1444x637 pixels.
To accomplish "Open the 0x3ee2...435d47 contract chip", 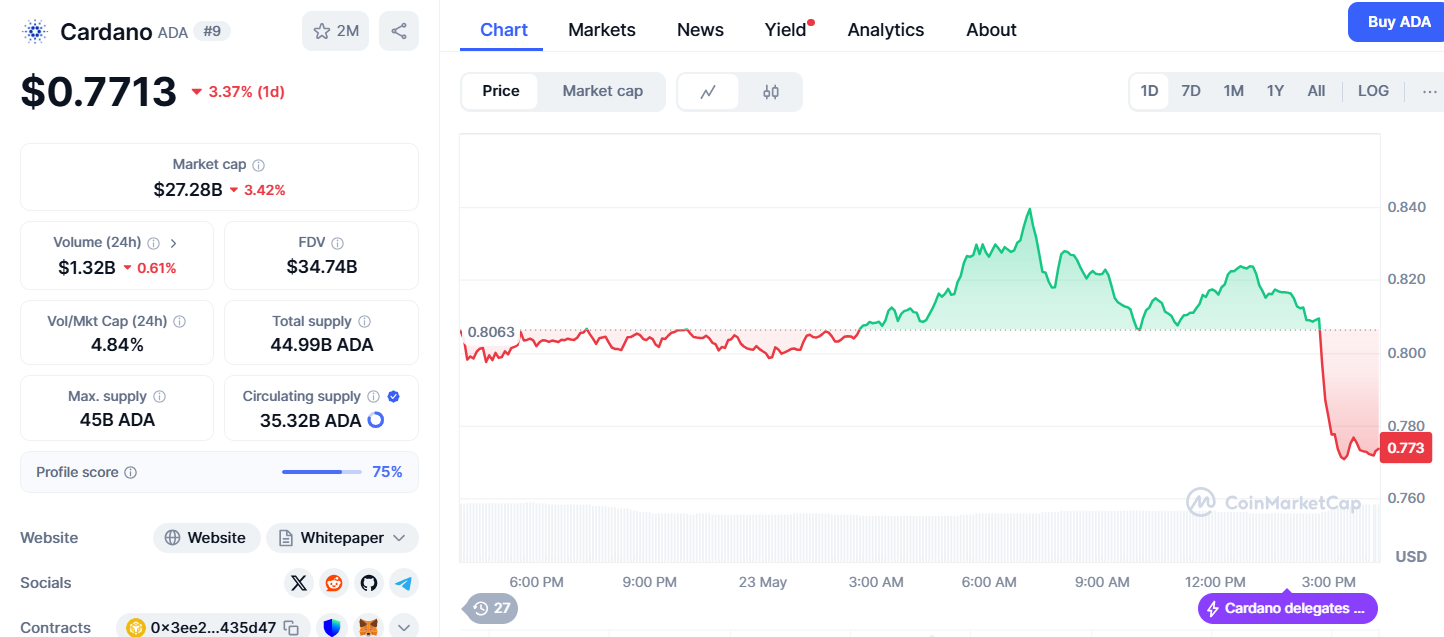I will (212, 628).
